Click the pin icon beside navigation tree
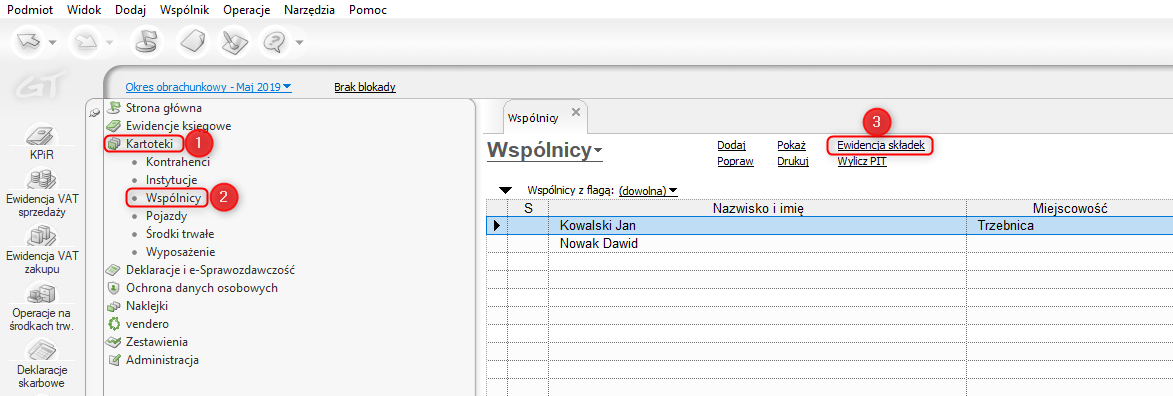Screen dimensions: 1173x396 tap(94, 112)
